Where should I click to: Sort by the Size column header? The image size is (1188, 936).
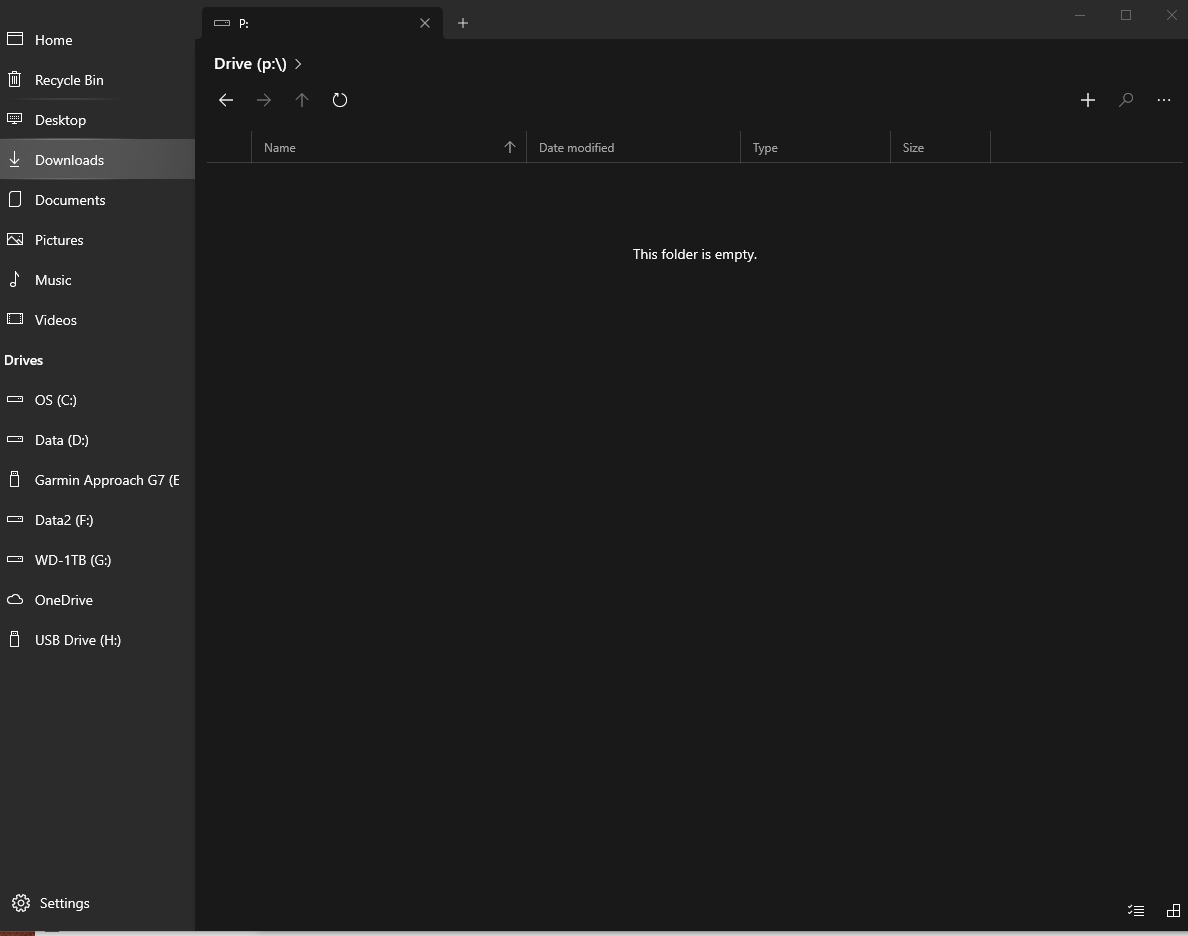coord(940,148)
